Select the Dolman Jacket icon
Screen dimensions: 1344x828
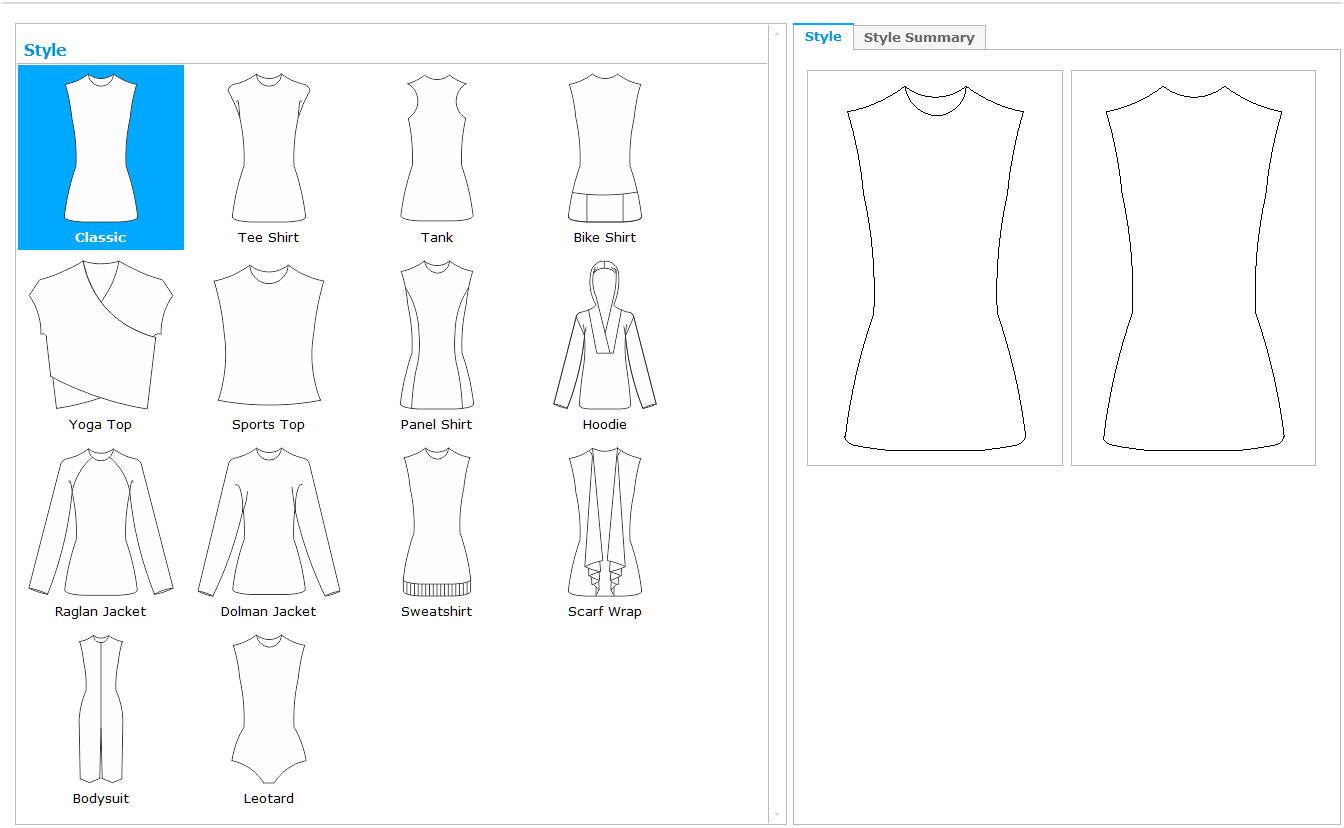(x=268, y=523)
